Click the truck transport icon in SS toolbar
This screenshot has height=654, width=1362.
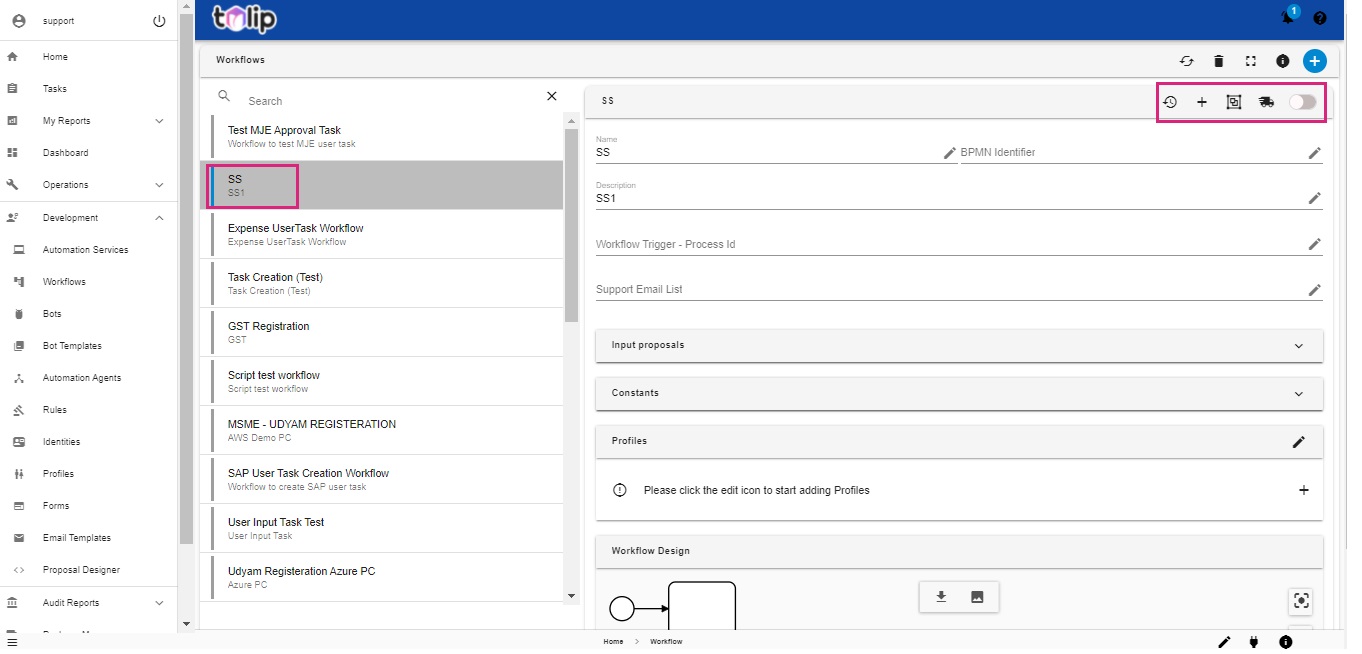(1266, 102)
